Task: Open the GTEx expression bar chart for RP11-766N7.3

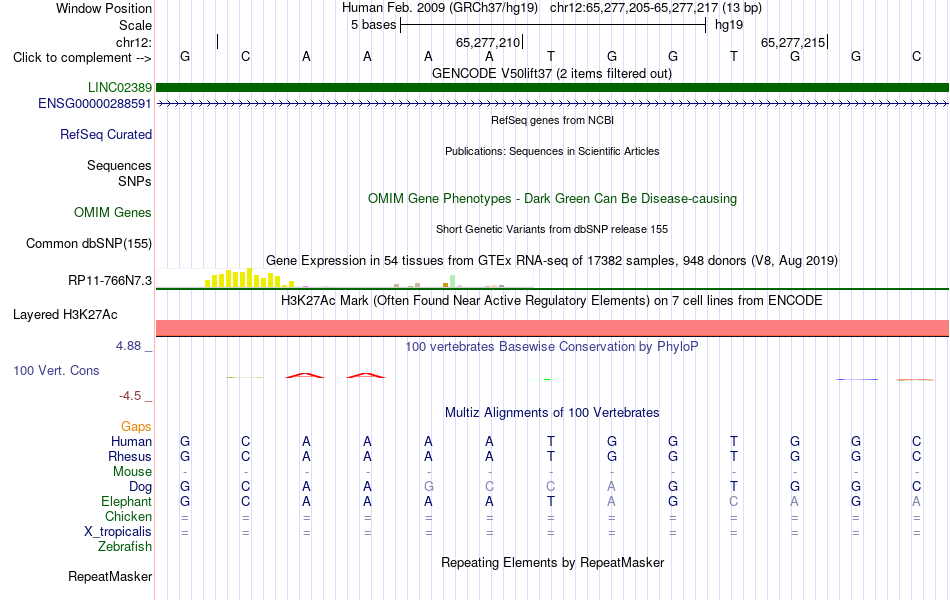Action: pos(345,278)
